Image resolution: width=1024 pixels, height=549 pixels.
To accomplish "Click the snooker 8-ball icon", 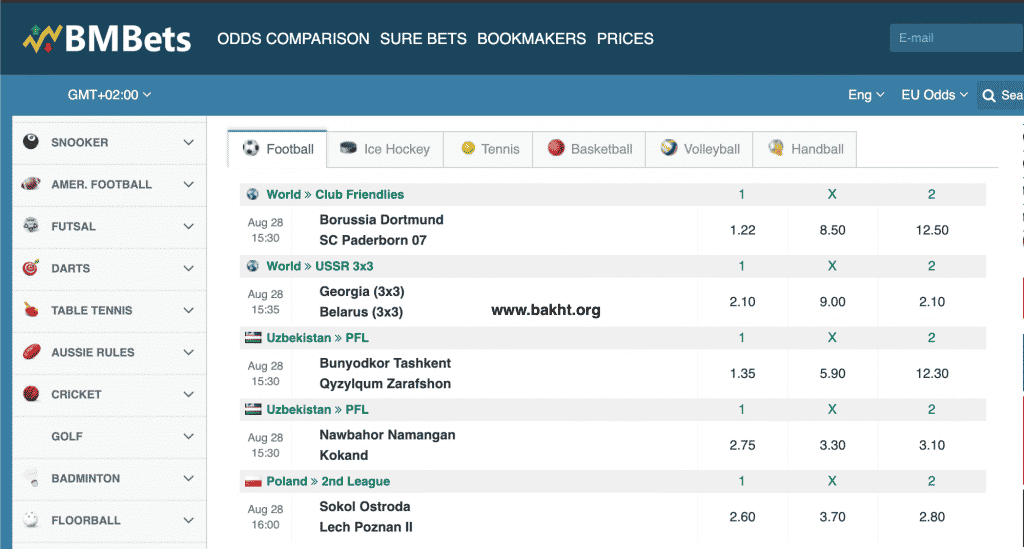I will [x=31, y=142].
